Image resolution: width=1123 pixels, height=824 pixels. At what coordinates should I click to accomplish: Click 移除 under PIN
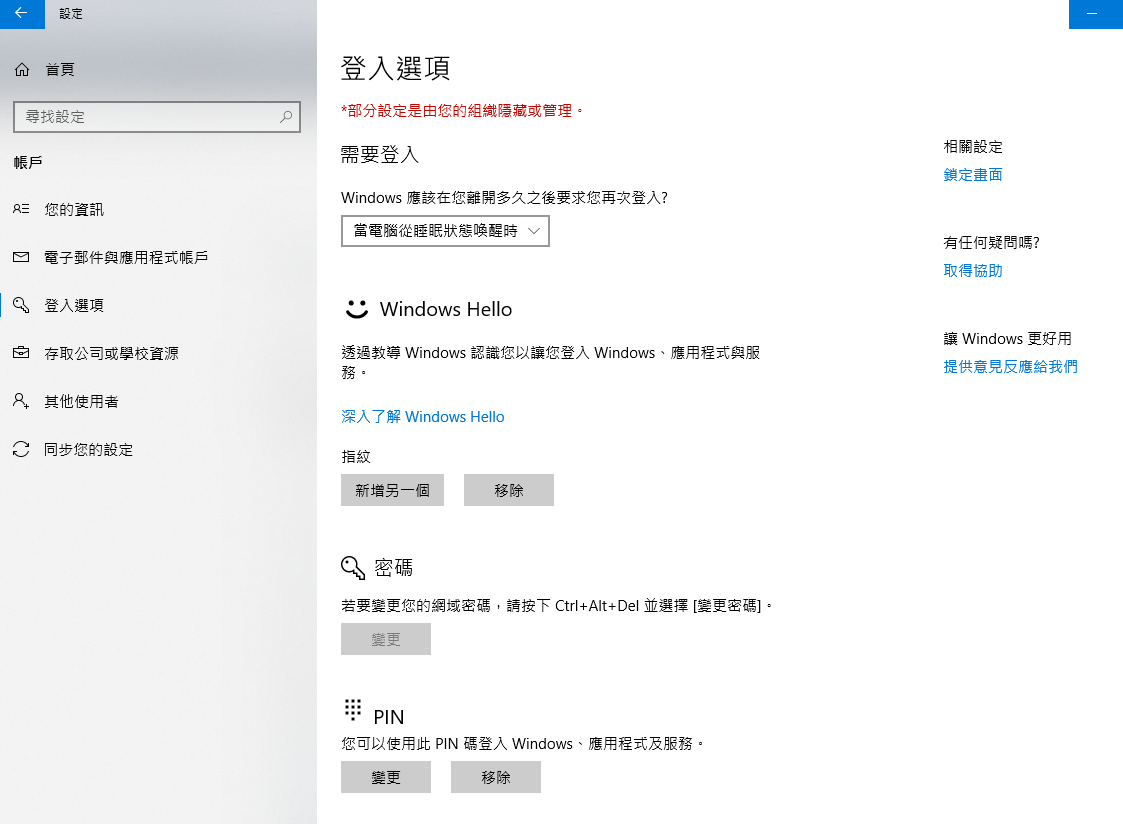coord(496,777)
